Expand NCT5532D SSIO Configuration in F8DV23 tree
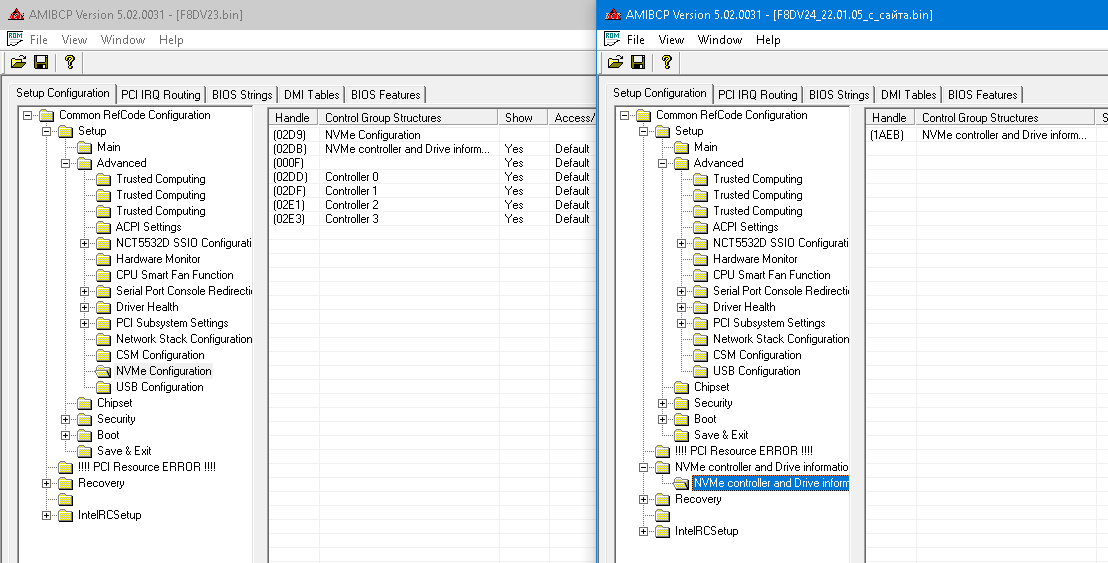 84,243
